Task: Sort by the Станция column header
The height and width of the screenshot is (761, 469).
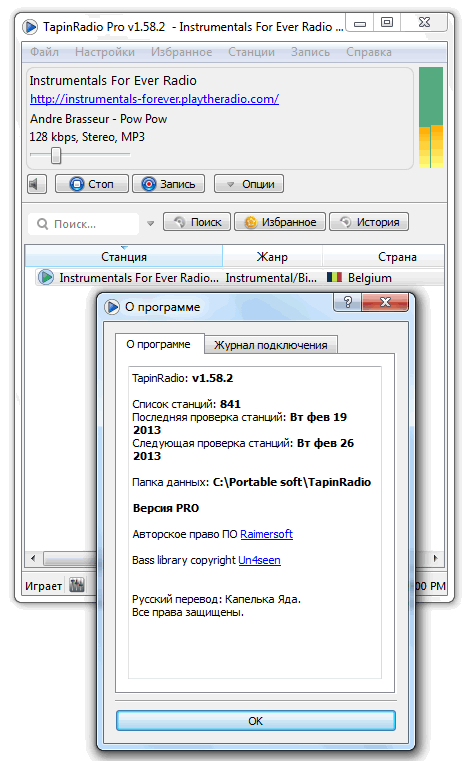Action: pos(124,257)
